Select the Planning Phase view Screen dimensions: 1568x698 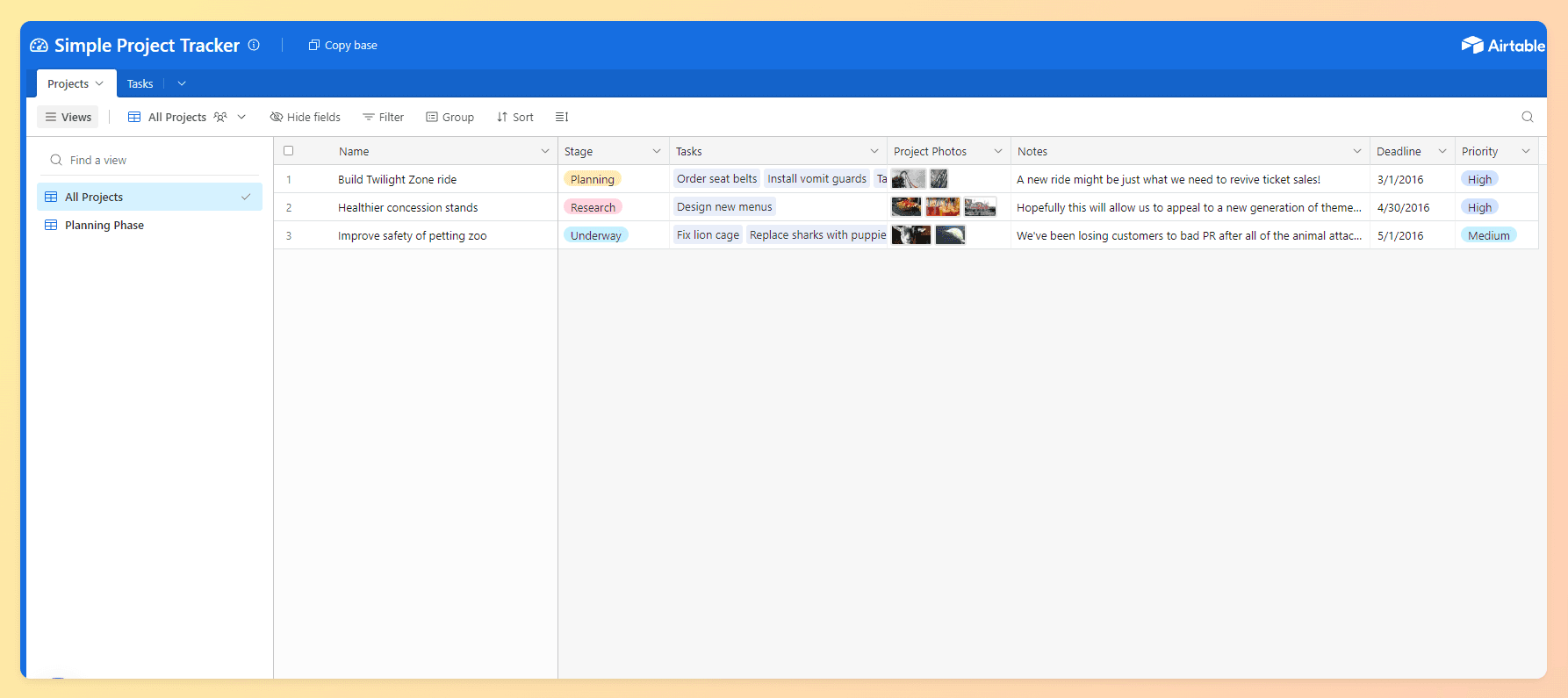tap(104, 225)
